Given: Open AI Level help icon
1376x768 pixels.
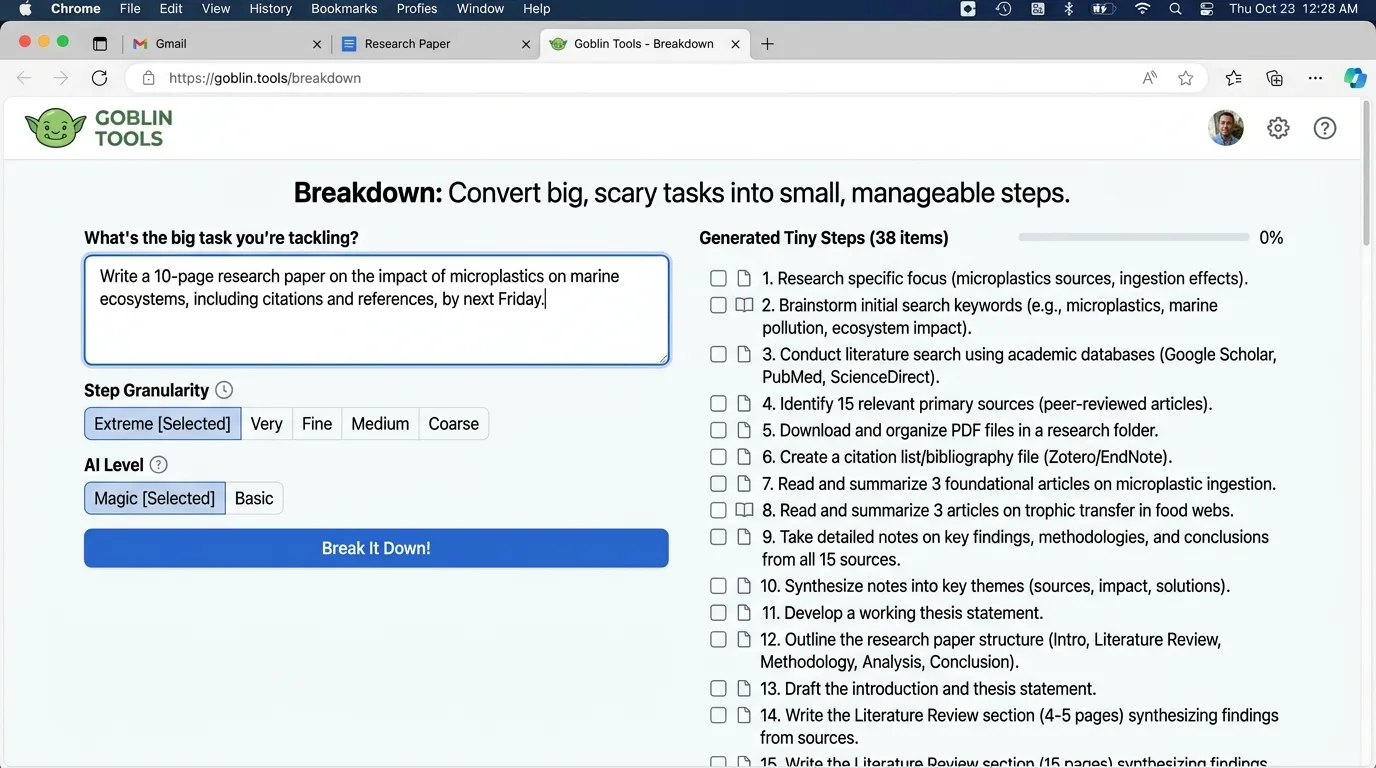Looking at the screenshot, I should [x=158, y=465].
